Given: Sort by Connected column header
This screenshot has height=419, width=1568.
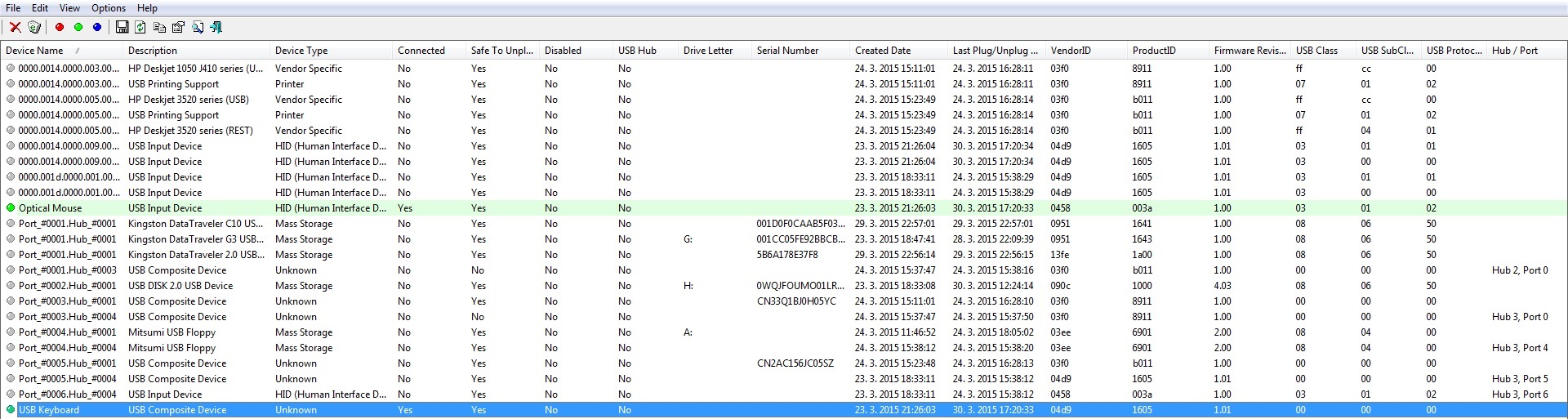Looking at the screenshot, I should coord(429,50).
